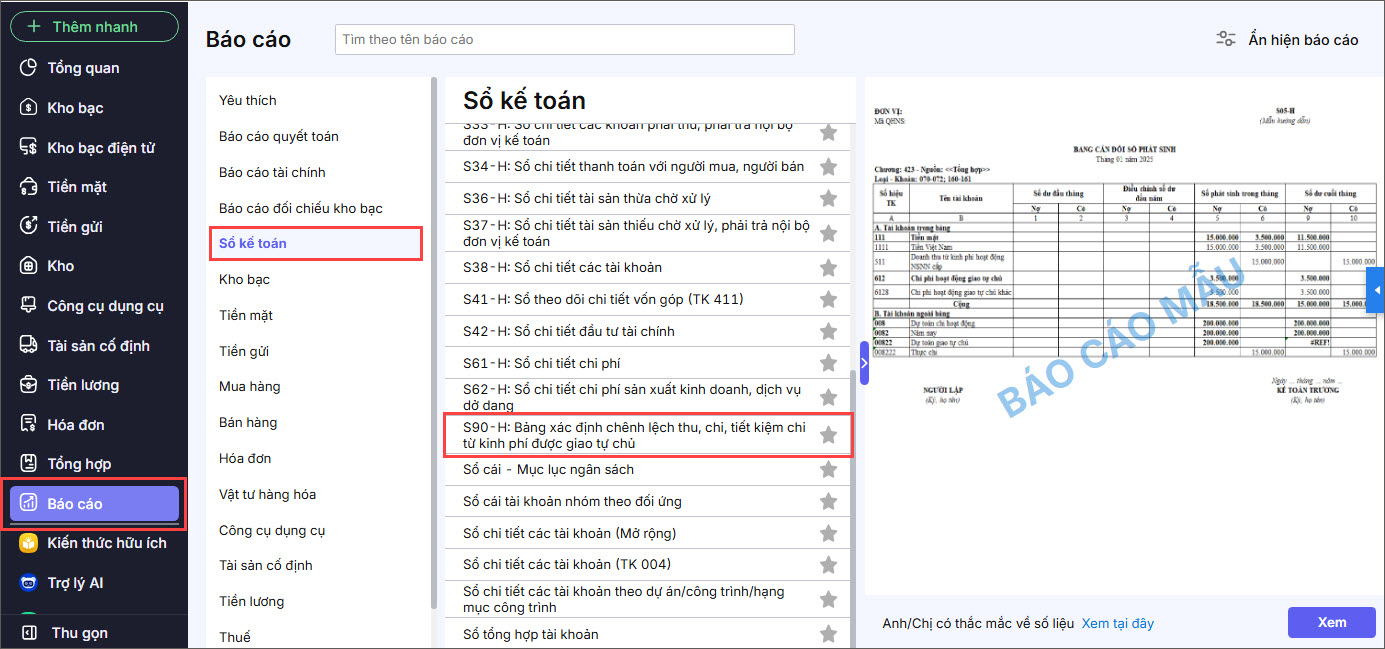Open the Trợ lý AI robot icon
Image resolution: width=1385 pixels, height=649 pixels.
29,583
